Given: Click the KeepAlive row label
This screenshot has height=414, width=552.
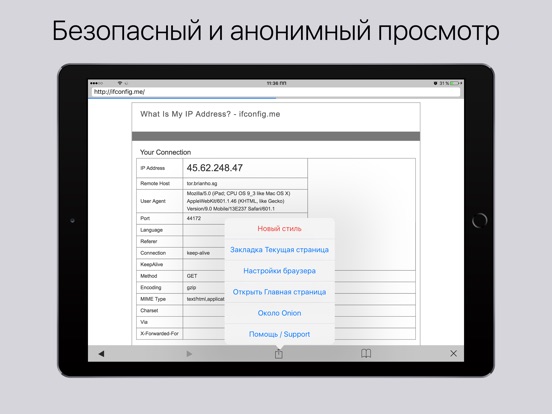Looking at the screenshot, I should click(x=151, y=264).
